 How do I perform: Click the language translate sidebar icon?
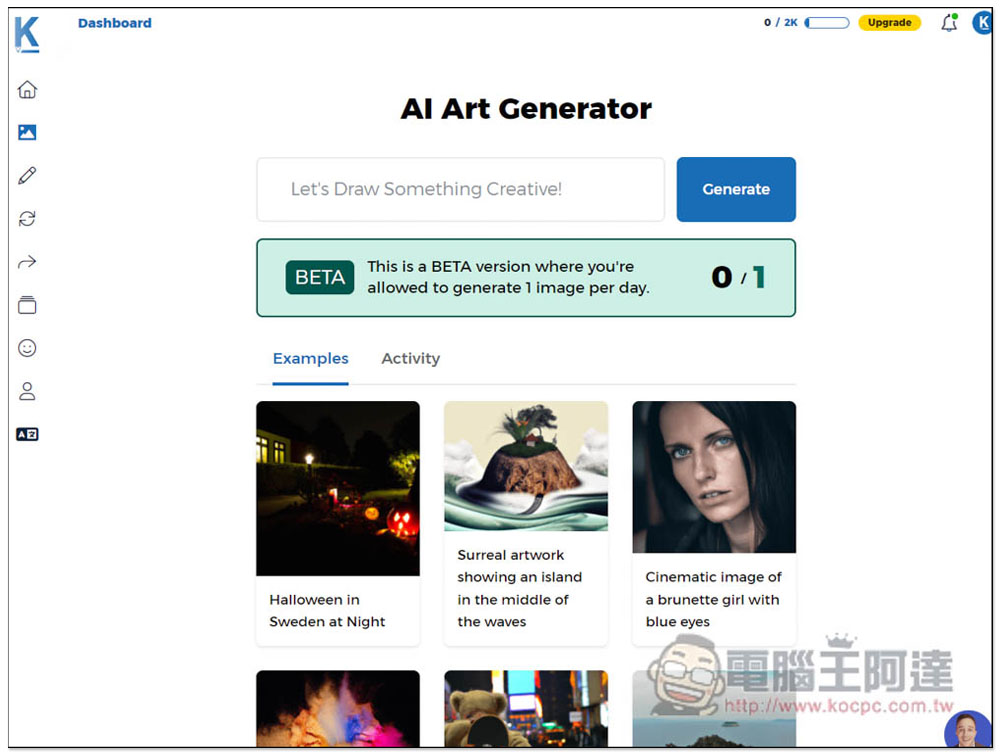27,434
